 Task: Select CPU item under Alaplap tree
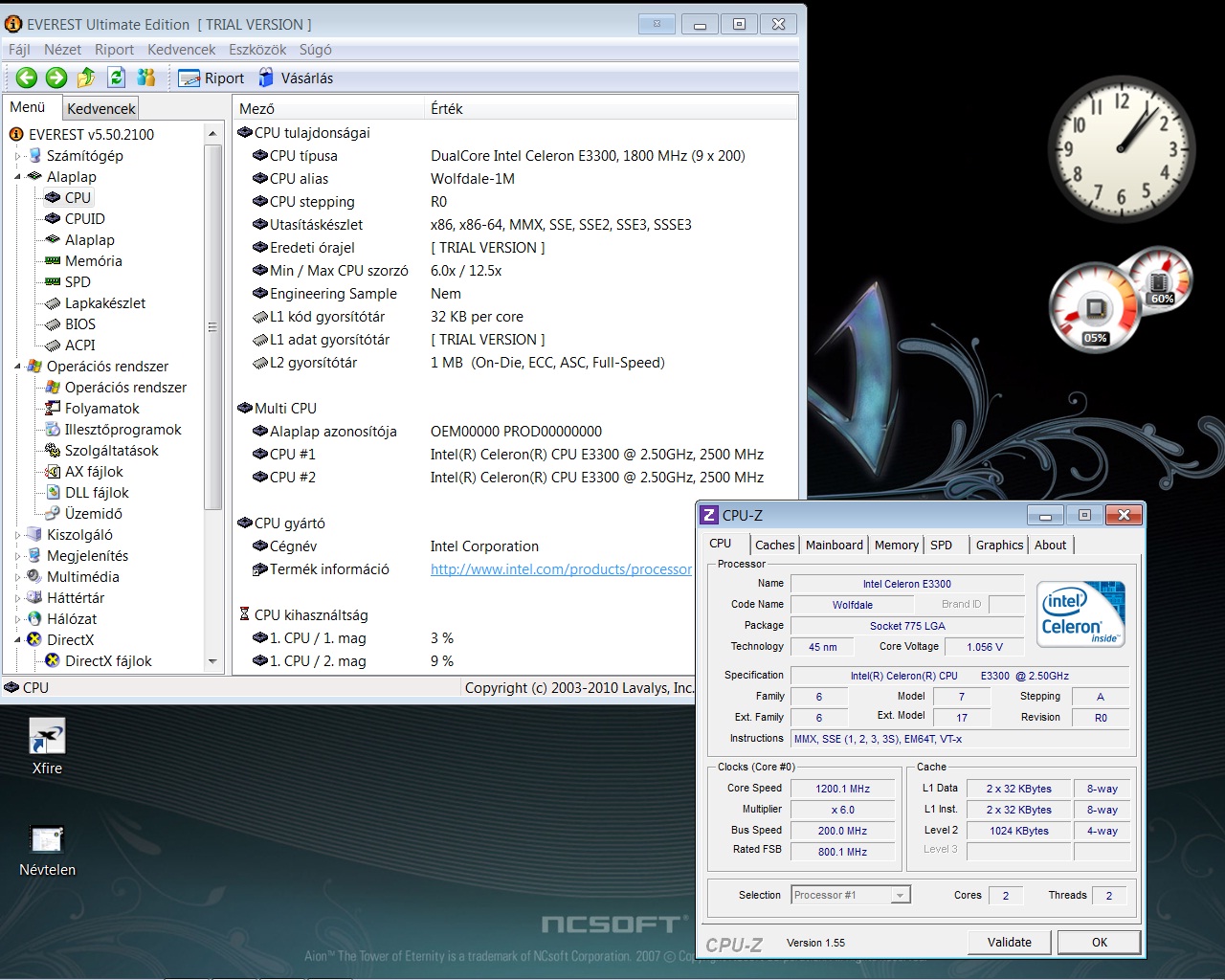[x=78, y=198]
